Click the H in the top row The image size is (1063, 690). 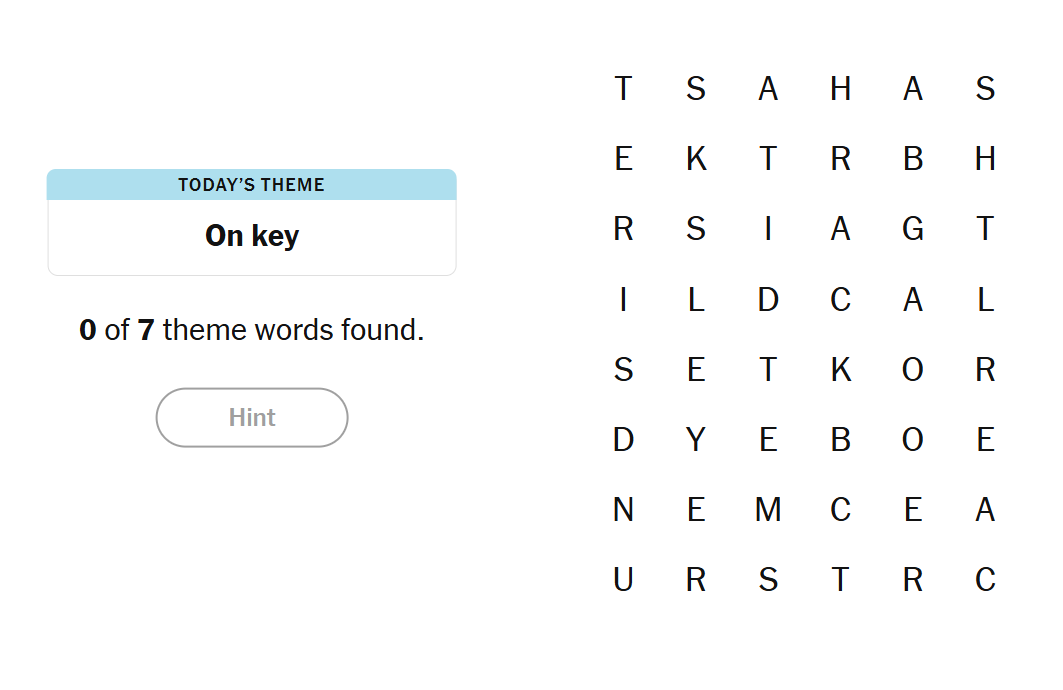tap(841, 89)
